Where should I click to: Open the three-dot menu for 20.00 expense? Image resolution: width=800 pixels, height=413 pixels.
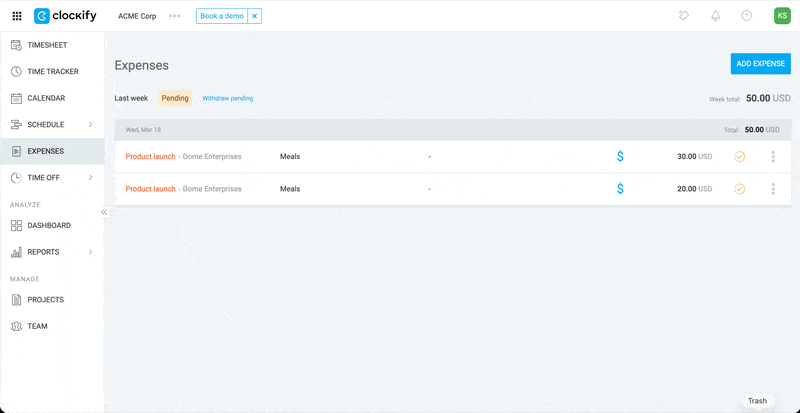(773, 189)
